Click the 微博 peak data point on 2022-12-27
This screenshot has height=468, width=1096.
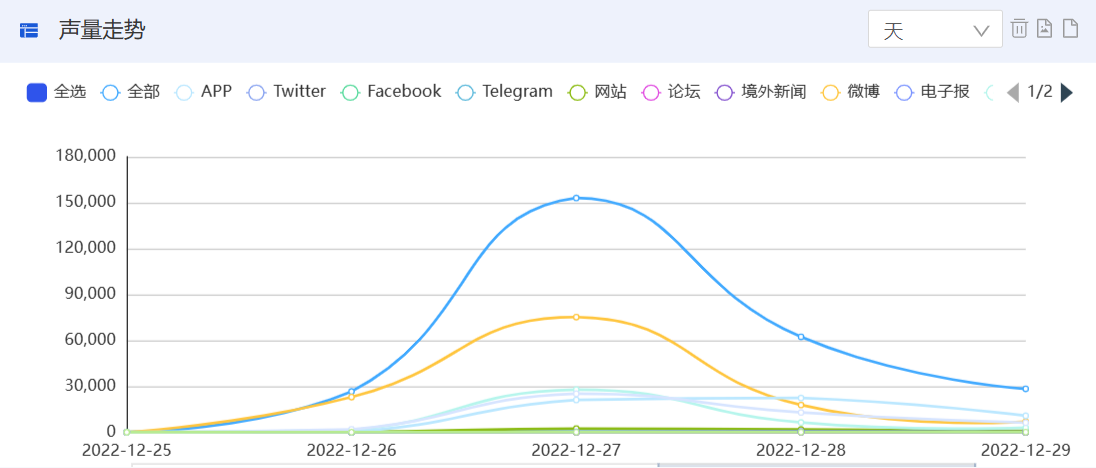point(576,317)
